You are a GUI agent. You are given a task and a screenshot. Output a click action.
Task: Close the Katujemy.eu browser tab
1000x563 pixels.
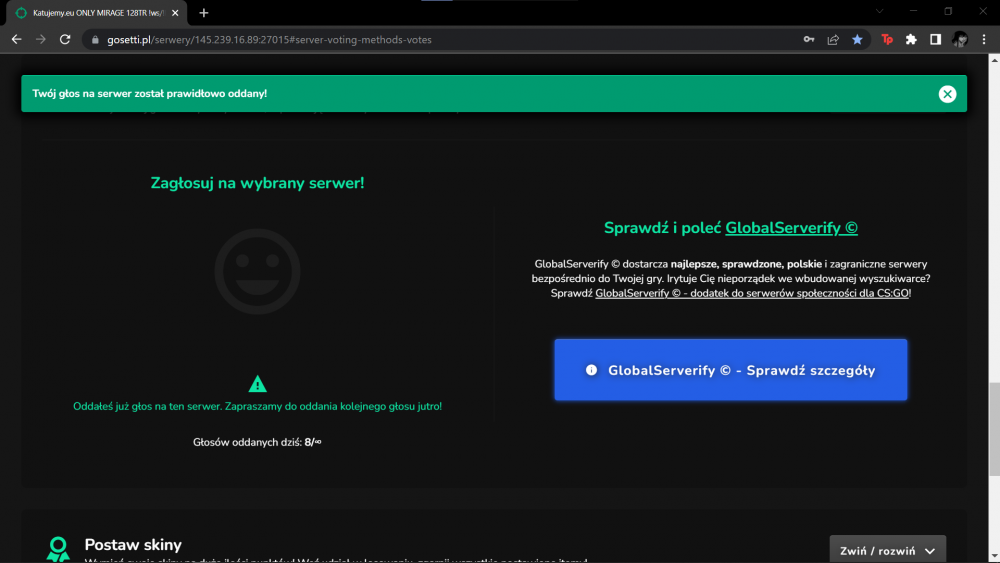click(175, 13)
